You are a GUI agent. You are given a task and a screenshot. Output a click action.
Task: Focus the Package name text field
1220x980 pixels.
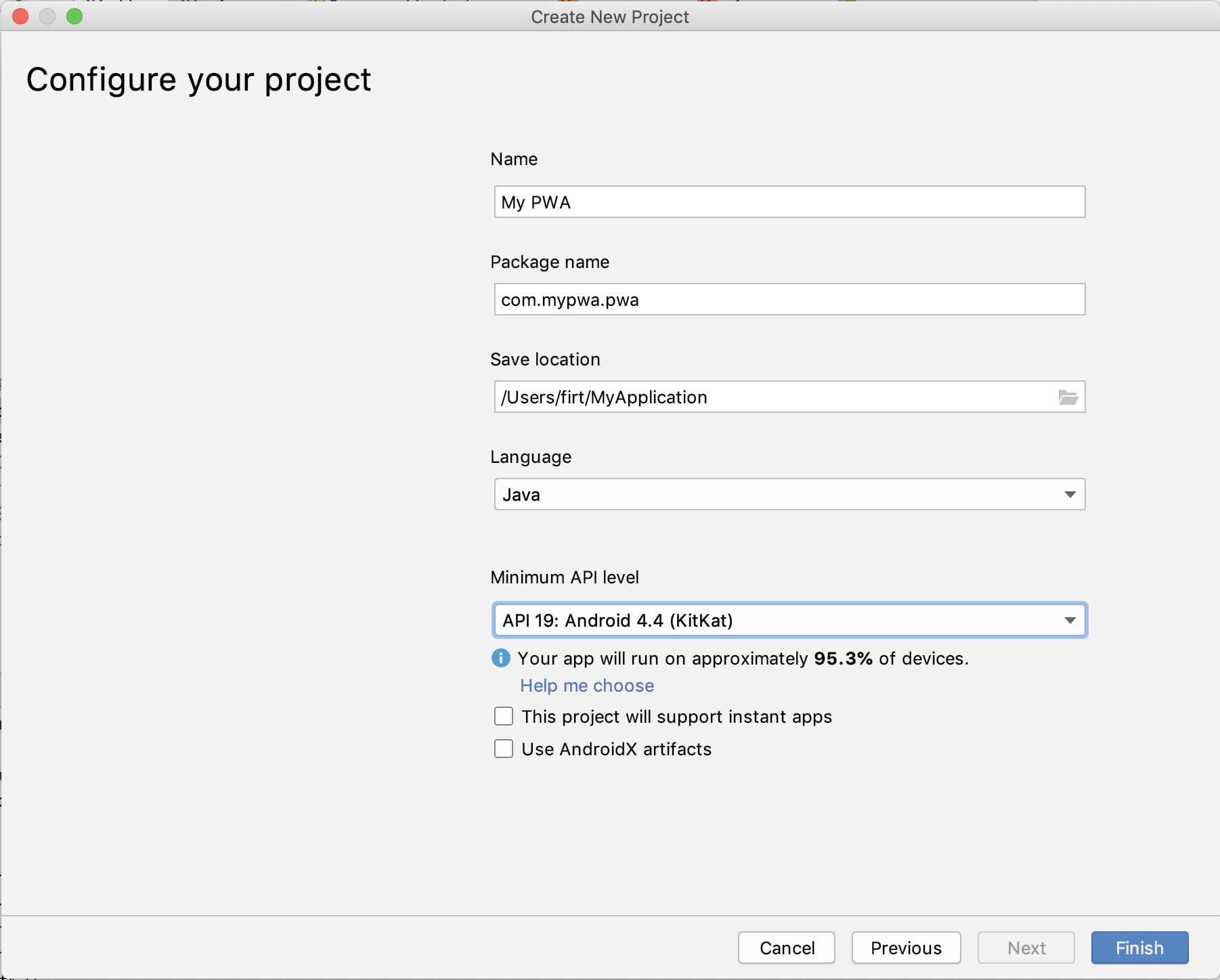pos(789,300)
